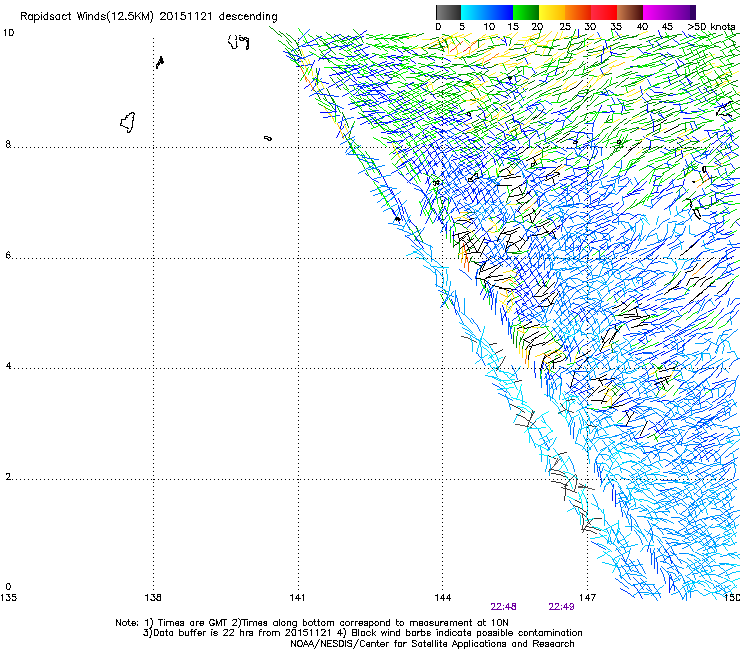
Task: Click the longitude 135 axis label
Action: tap(8, 598)
